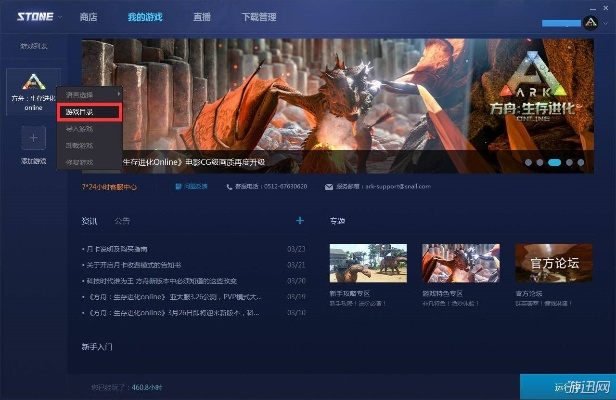The height and width of the screenshot is (400, 616).
Task: Expand the account dropdown arrow beside avatar
Action: coord(605,24)
